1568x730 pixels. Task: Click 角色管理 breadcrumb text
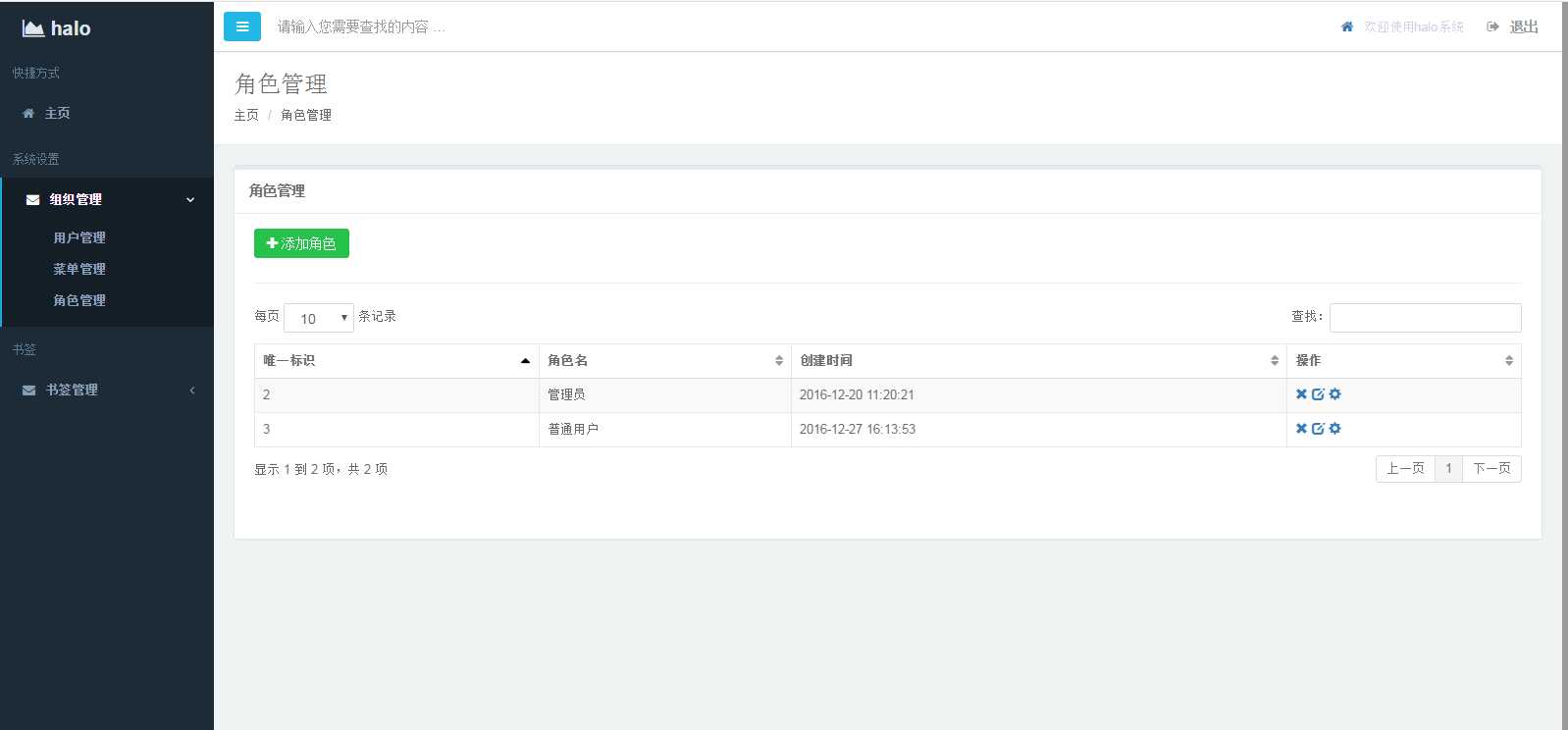click(306, 115)
